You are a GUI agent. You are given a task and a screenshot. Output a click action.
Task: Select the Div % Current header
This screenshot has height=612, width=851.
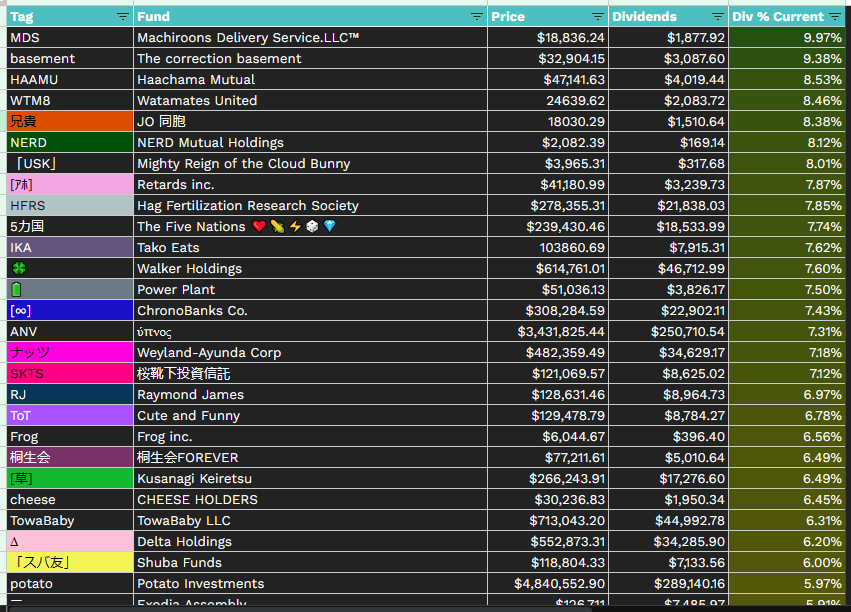pyautogui.click(x=787, y=17)
